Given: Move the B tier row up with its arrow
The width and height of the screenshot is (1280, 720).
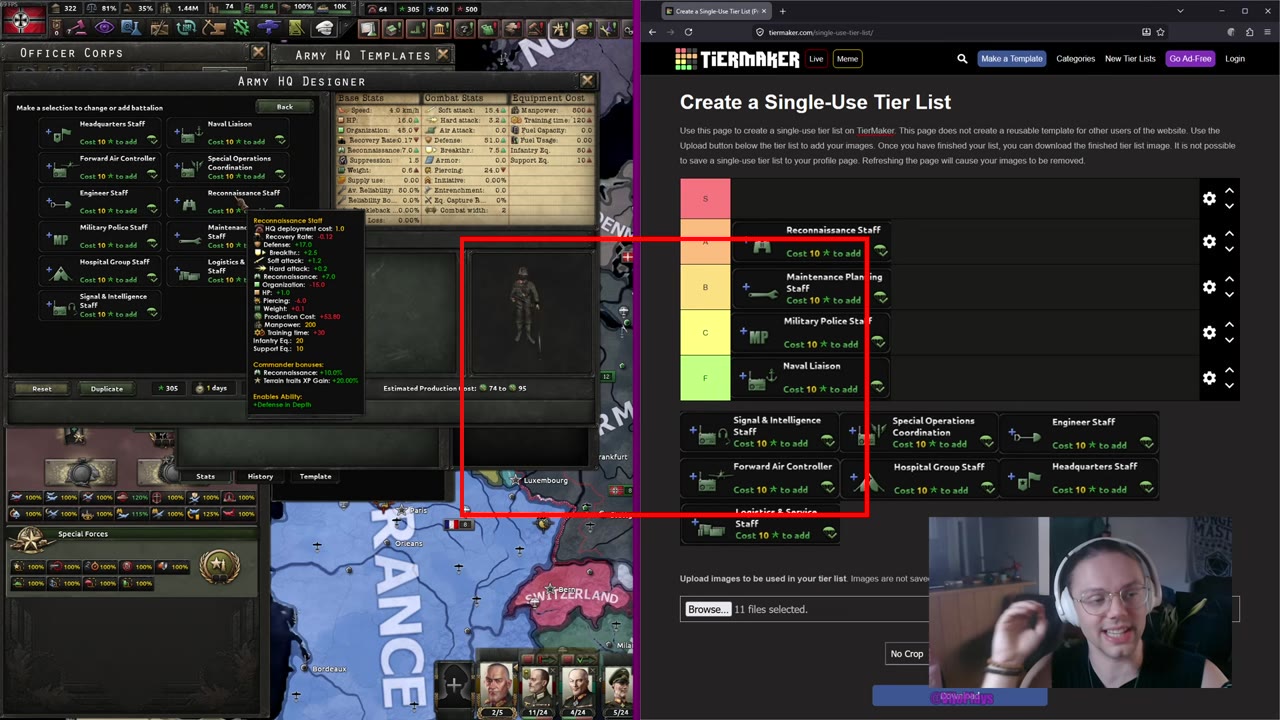Looking at the screenshot, I should [x=1230, y=280].
